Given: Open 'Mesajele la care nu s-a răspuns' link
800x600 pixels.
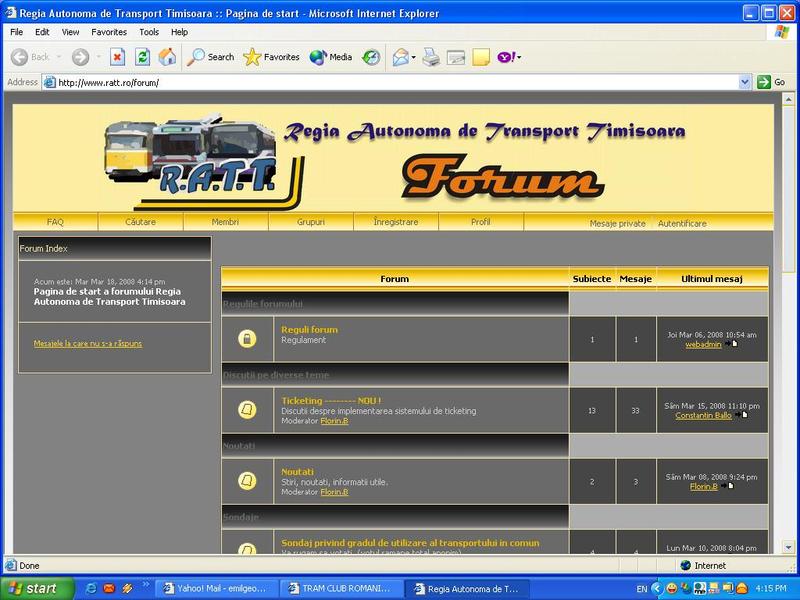Looking at the screenshot, I should coord(88,343).
